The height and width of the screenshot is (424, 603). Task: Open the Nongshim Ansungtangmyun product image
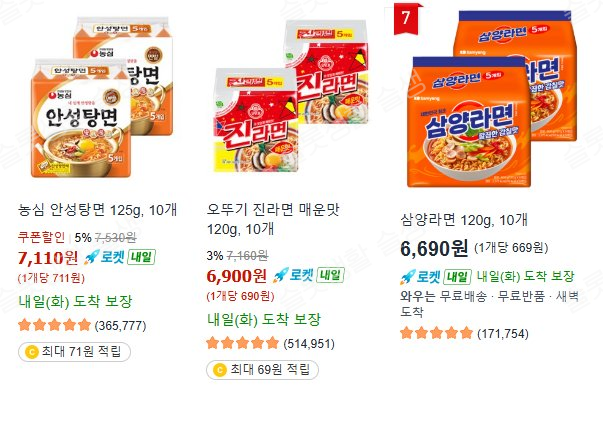coord(102,97)
